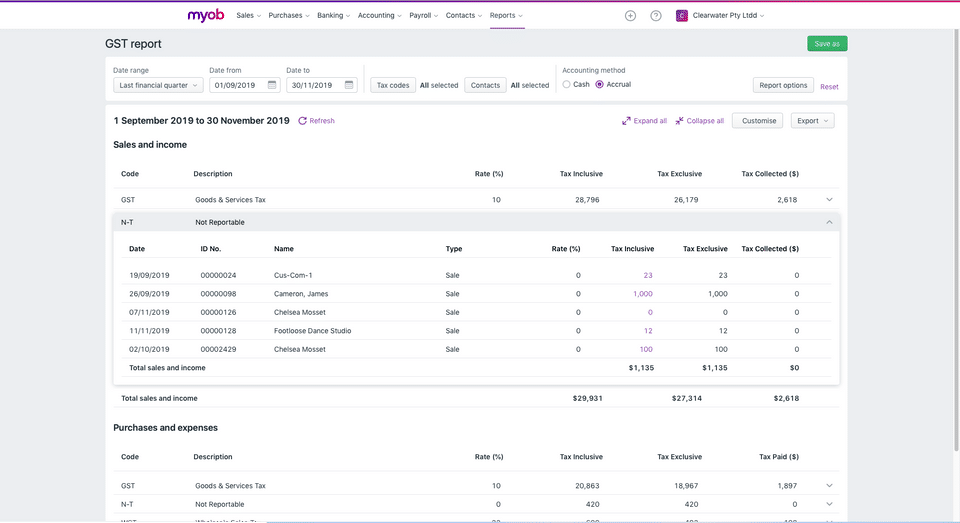960x523 pixels.
Task: Open the Date range dropdown
Action: coord(158,85)
